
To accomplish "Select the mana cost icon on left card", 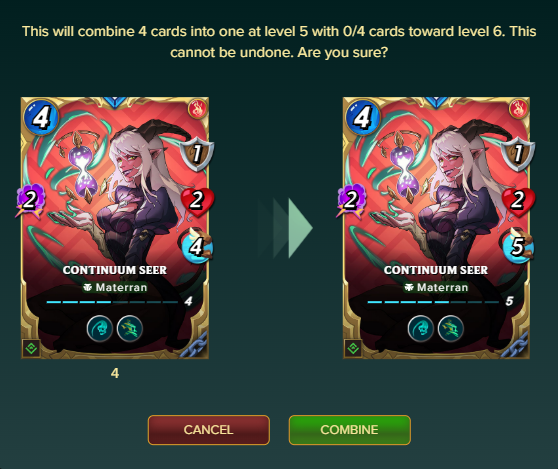I will click(x=41, y=117).
